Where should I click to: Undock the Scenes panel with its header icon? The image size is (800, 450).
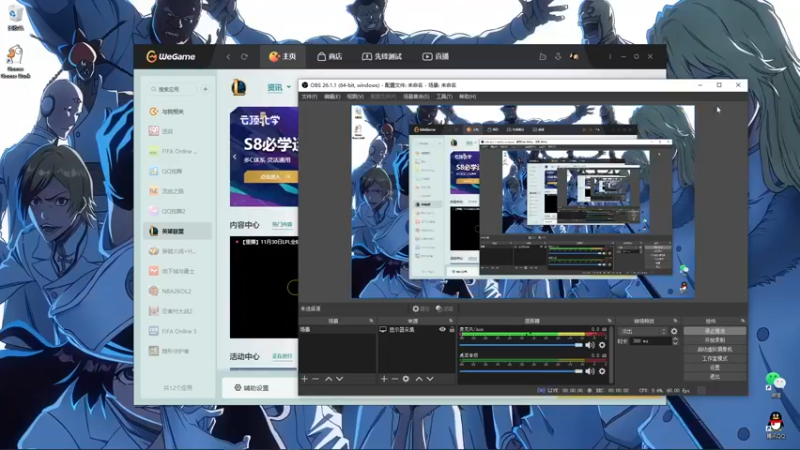(371, 321)
